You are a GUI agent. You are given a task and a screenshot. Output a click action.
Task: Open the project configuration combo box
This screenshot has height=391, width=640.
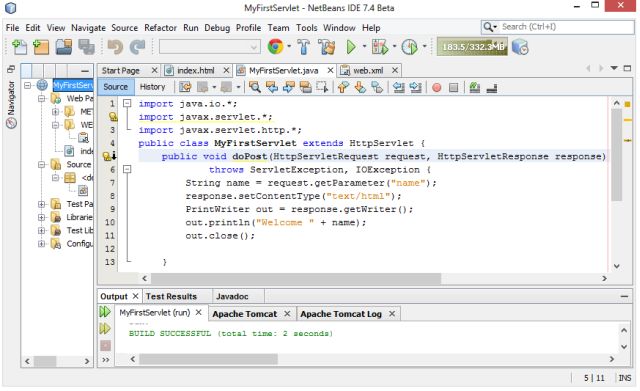tap(210, 47)
